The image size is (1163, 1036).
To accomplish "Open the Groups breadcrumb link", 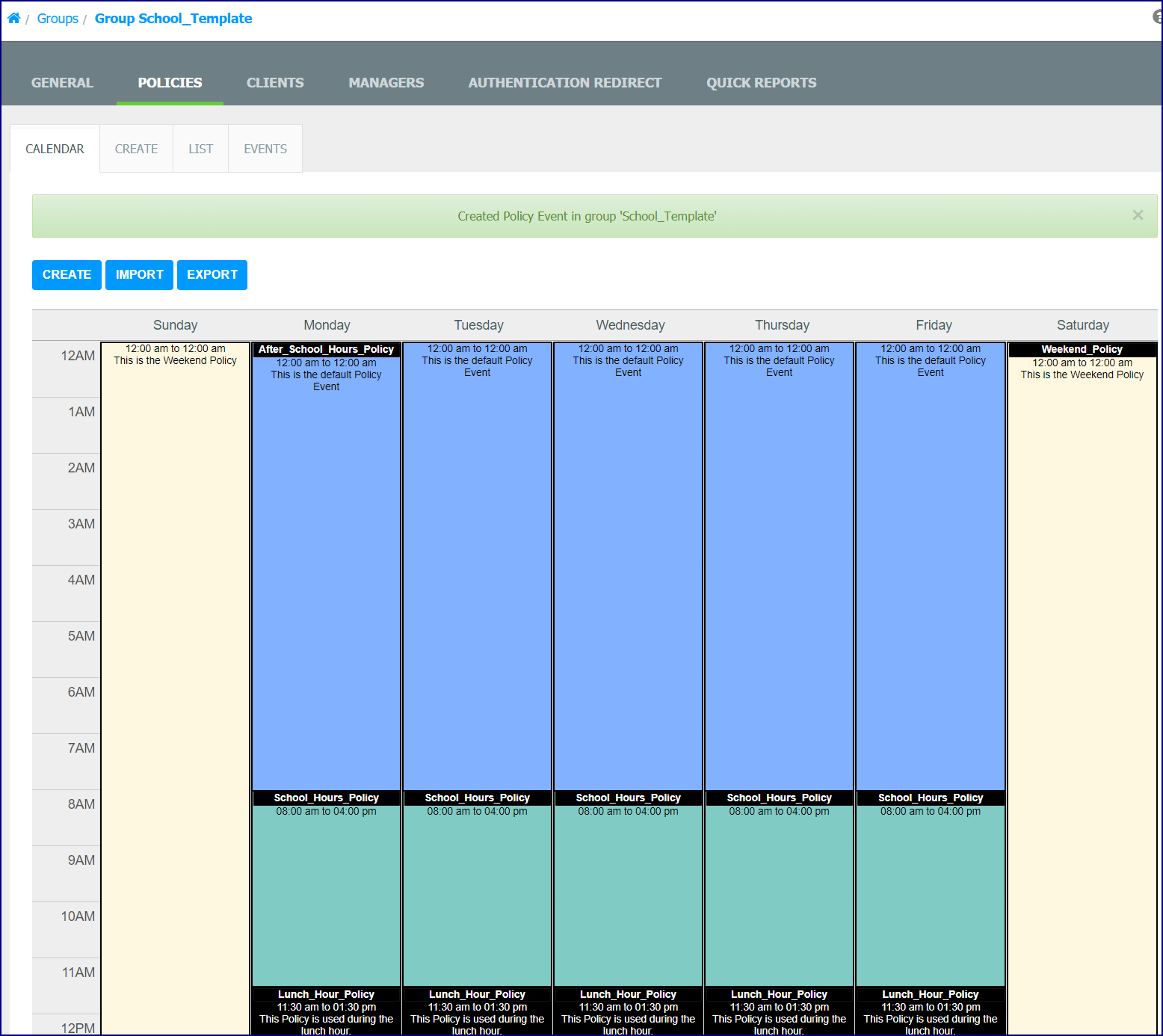I will pyautogui.click(x=58, y=19).
